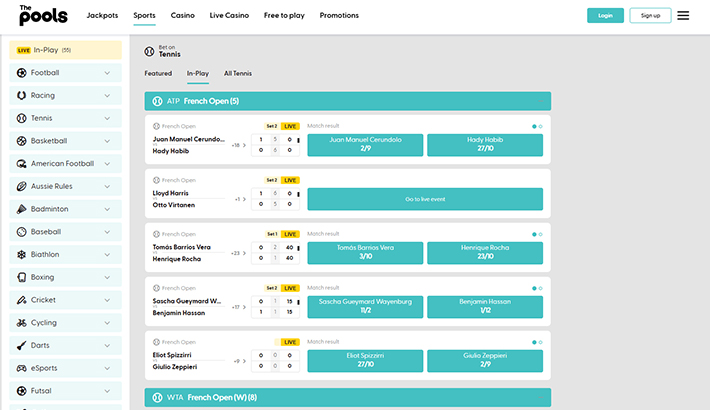Expand the Tennis sidebar chevron
Image resolution: width=710 pixels, height=410 pixels.
click(x=107, y=118)
